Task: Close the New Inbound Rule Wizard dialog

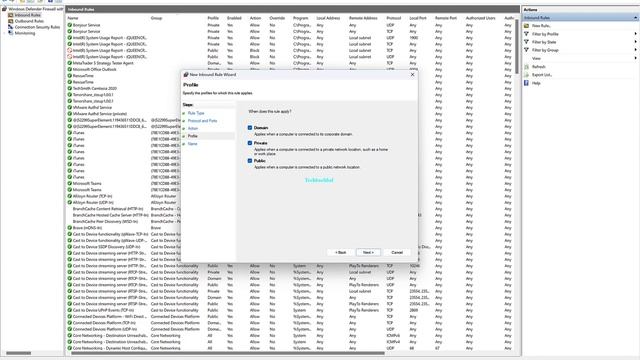Action: click(412, 75)
